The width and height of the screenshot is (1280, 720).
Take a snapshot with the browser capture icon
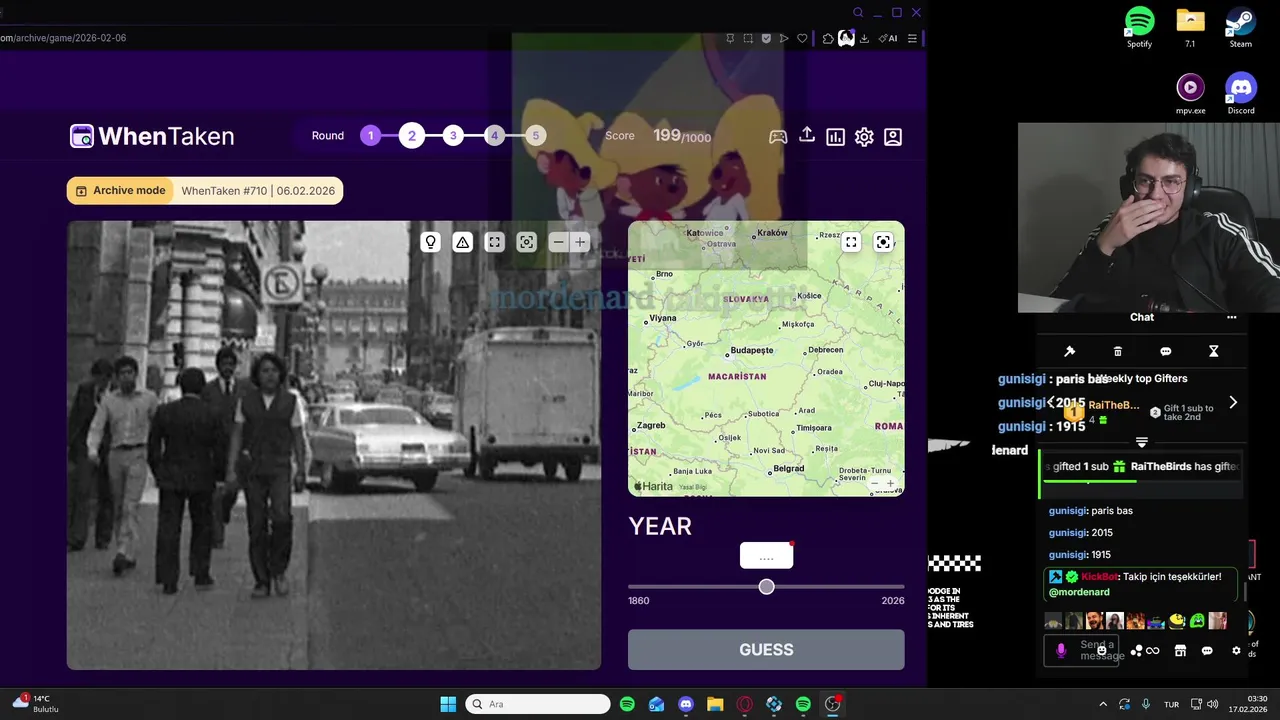[748, 38]
